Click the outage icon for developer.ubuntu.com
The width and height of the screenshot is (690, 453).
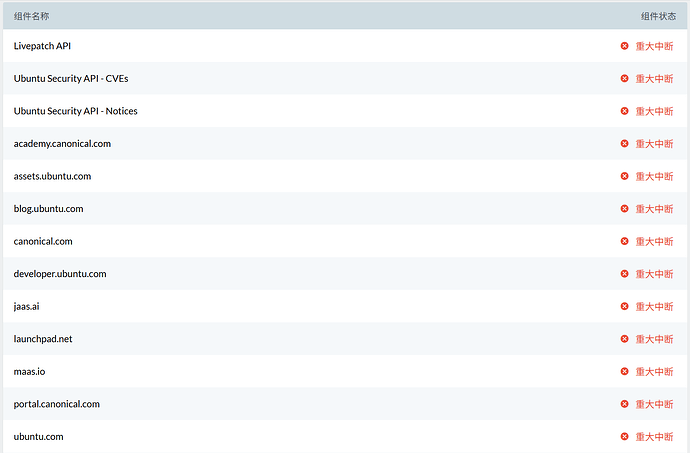coord(624,274)
